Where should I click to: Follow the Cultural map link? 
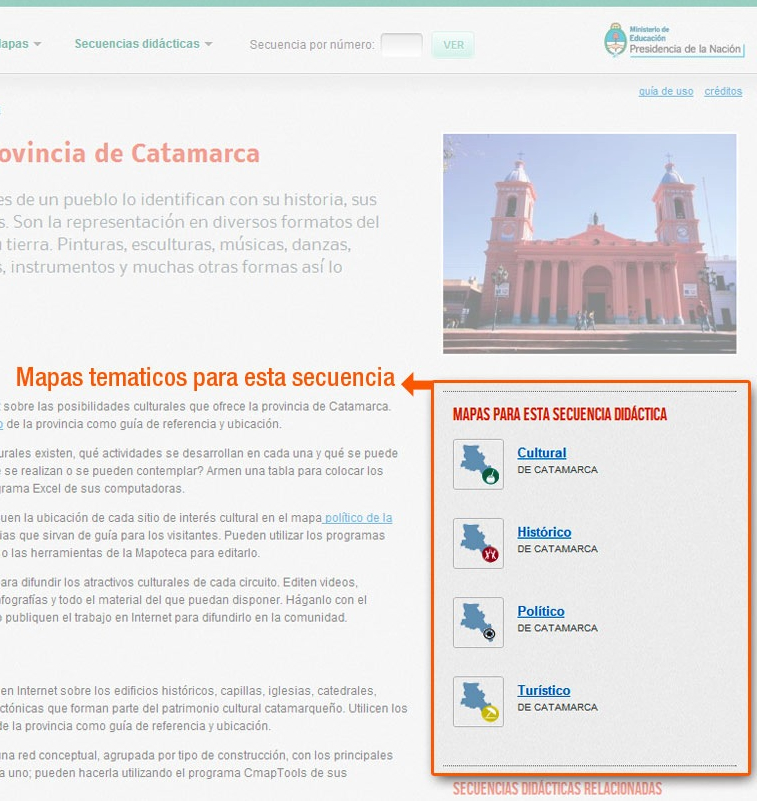[541, 453]
